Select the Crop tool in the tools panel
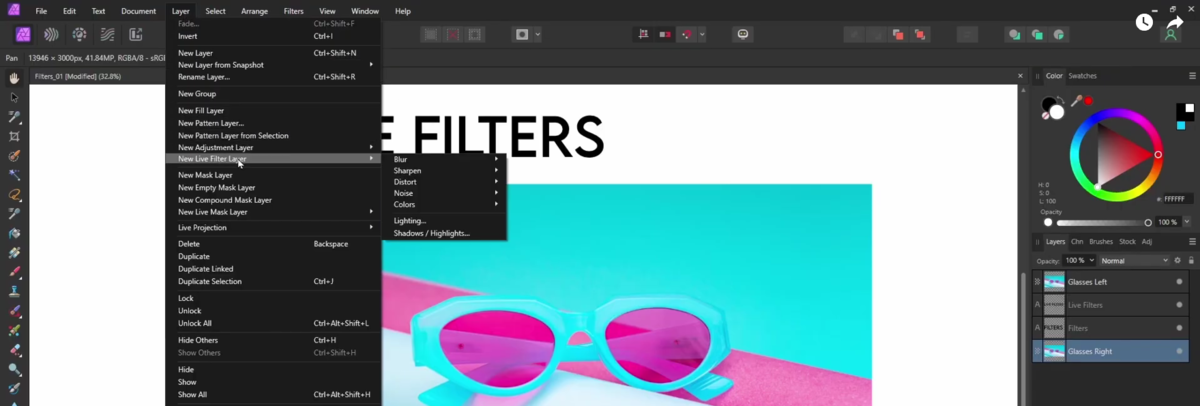This screenshot has width=1200, height=406. pyautogui.click(x=14, y=136)
